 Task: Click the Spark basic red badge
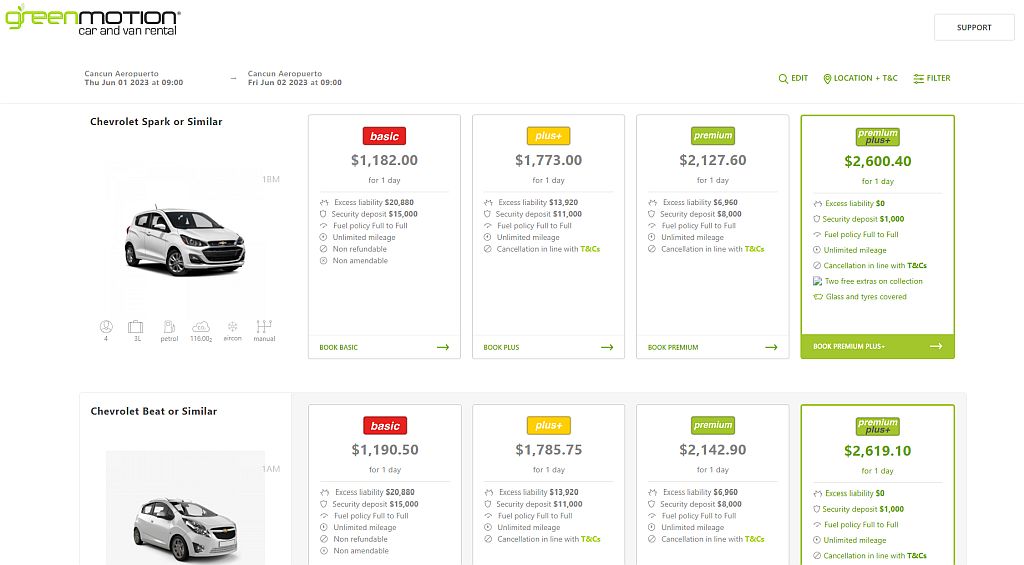[384, 136]
